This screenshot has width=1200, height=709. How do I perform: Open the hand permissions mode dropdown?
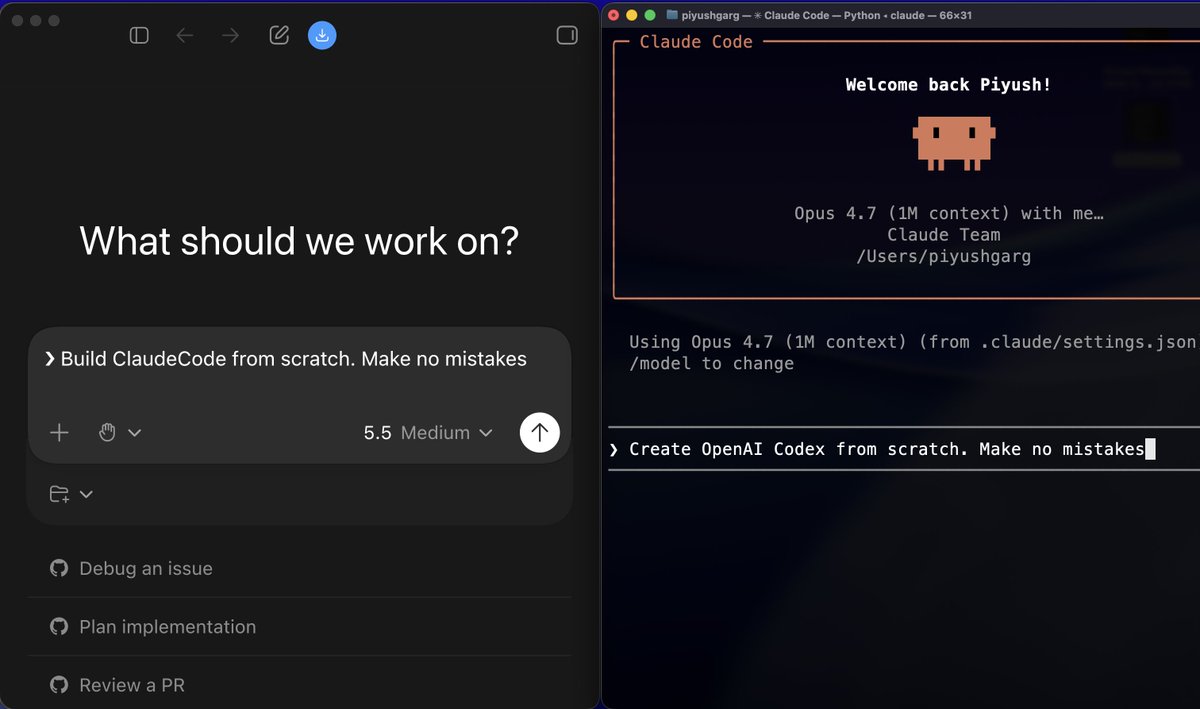(119, 433)
